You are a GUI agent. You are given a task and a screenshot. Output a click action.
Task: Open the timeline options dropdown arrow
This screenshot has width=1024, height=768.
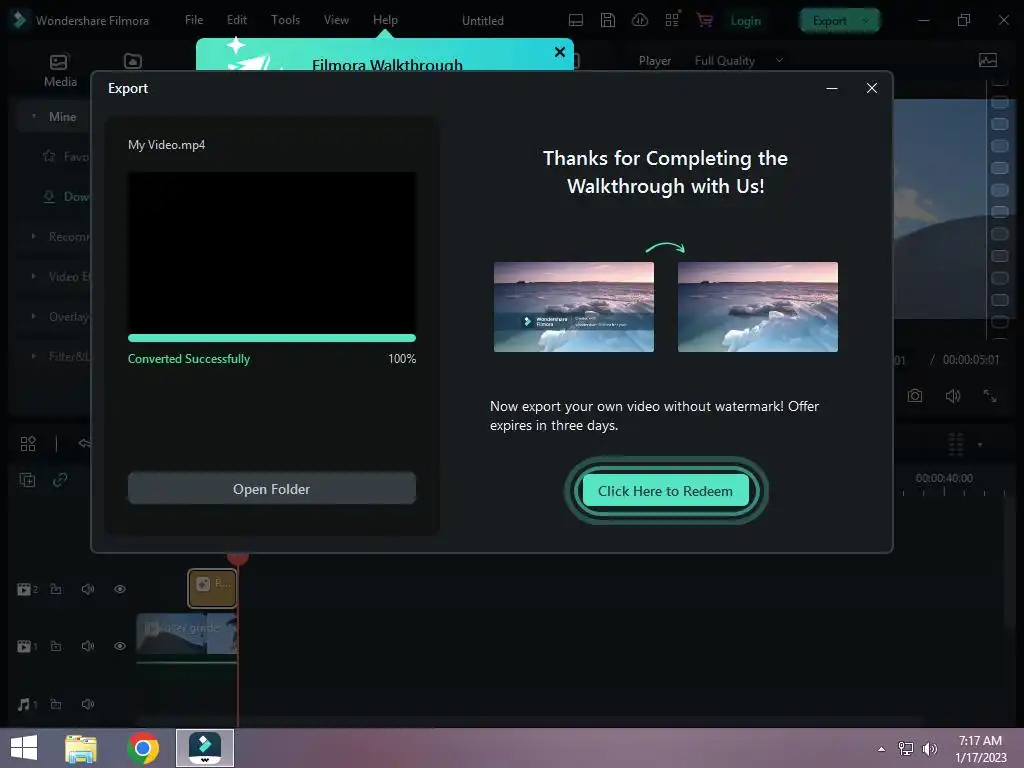(980, 445)
